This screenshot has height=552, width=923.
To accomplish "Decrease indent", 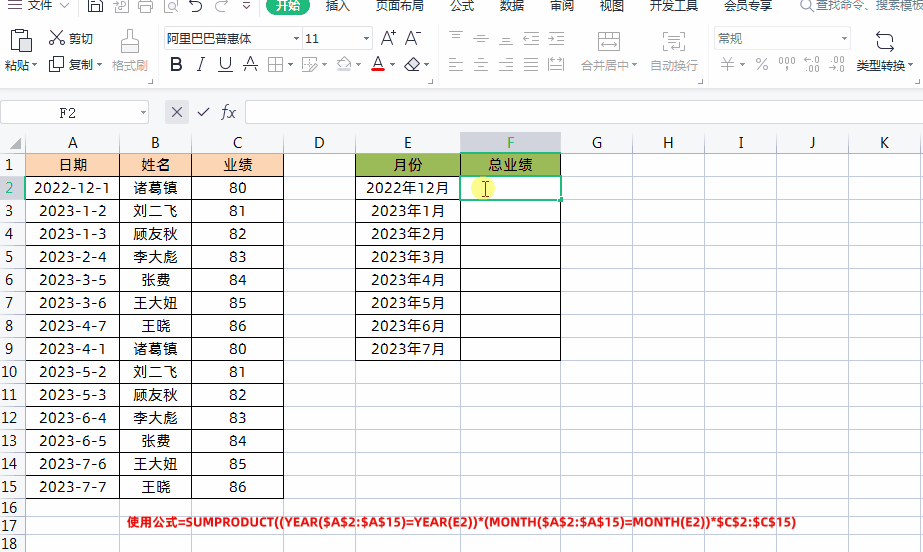I will (x=531, y=38).
